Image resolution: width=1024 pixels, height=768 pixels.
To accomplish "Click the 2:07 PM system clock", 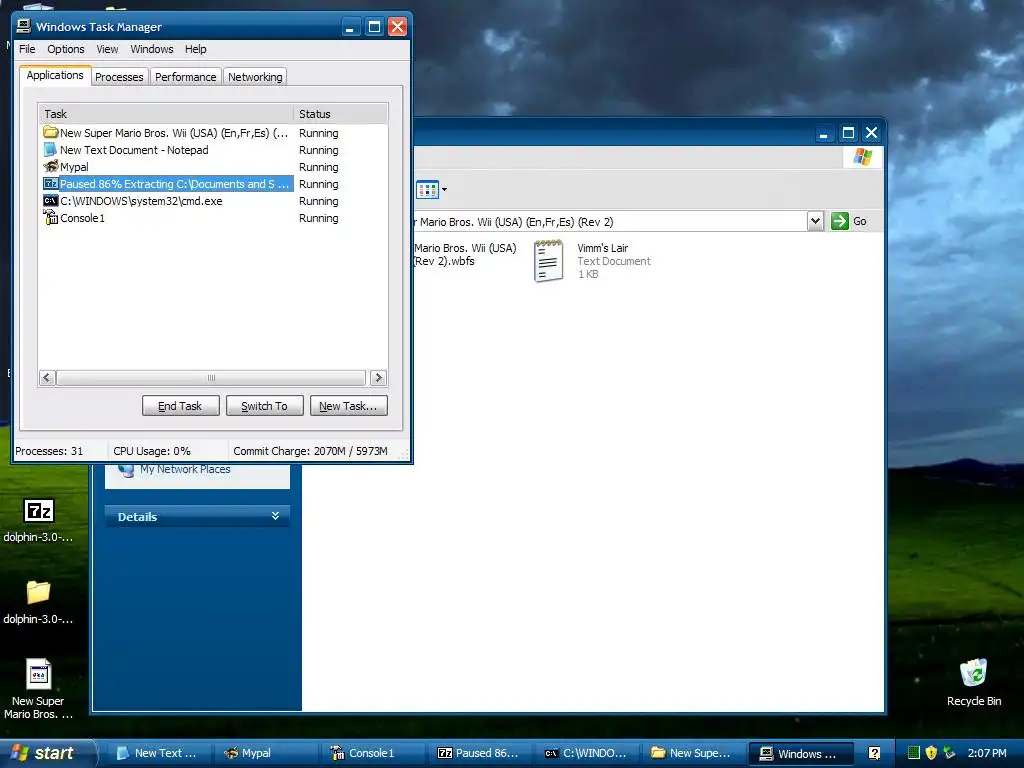I will point(987,753).
